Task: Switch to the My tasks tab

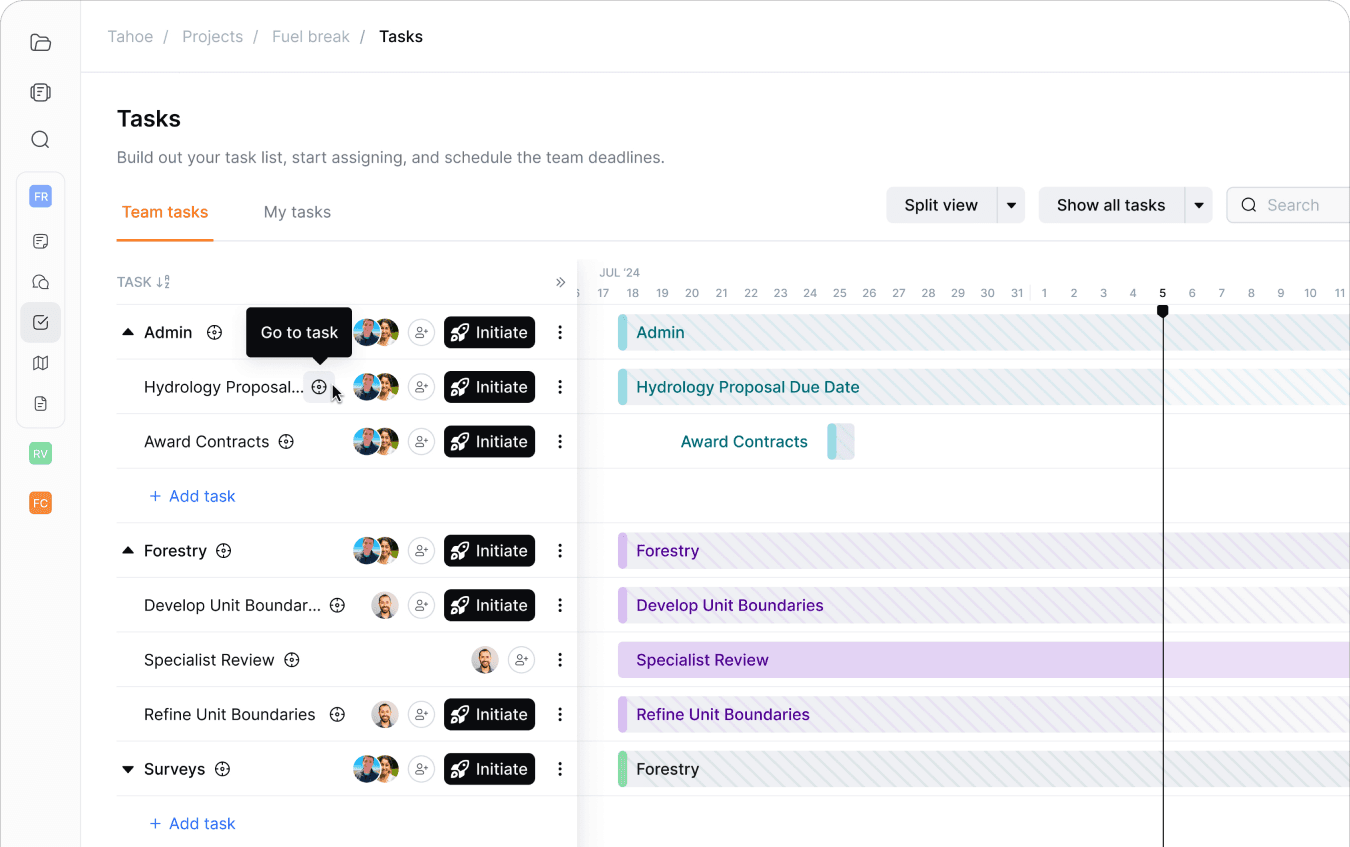Action: coord(297,212)
